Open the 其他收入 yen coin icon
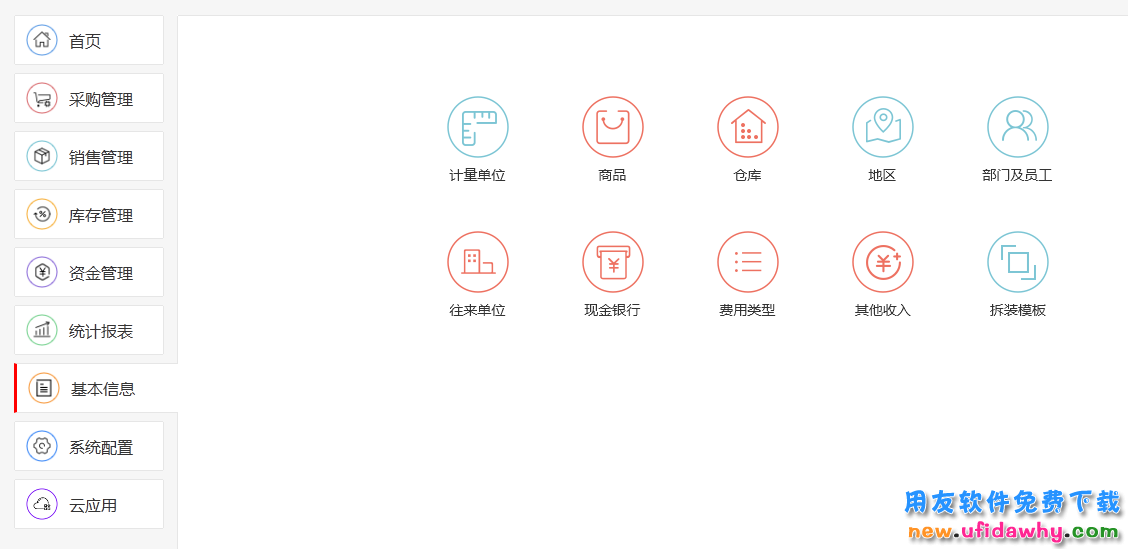Screen dimensions: 1128x549 coord(882,262)
